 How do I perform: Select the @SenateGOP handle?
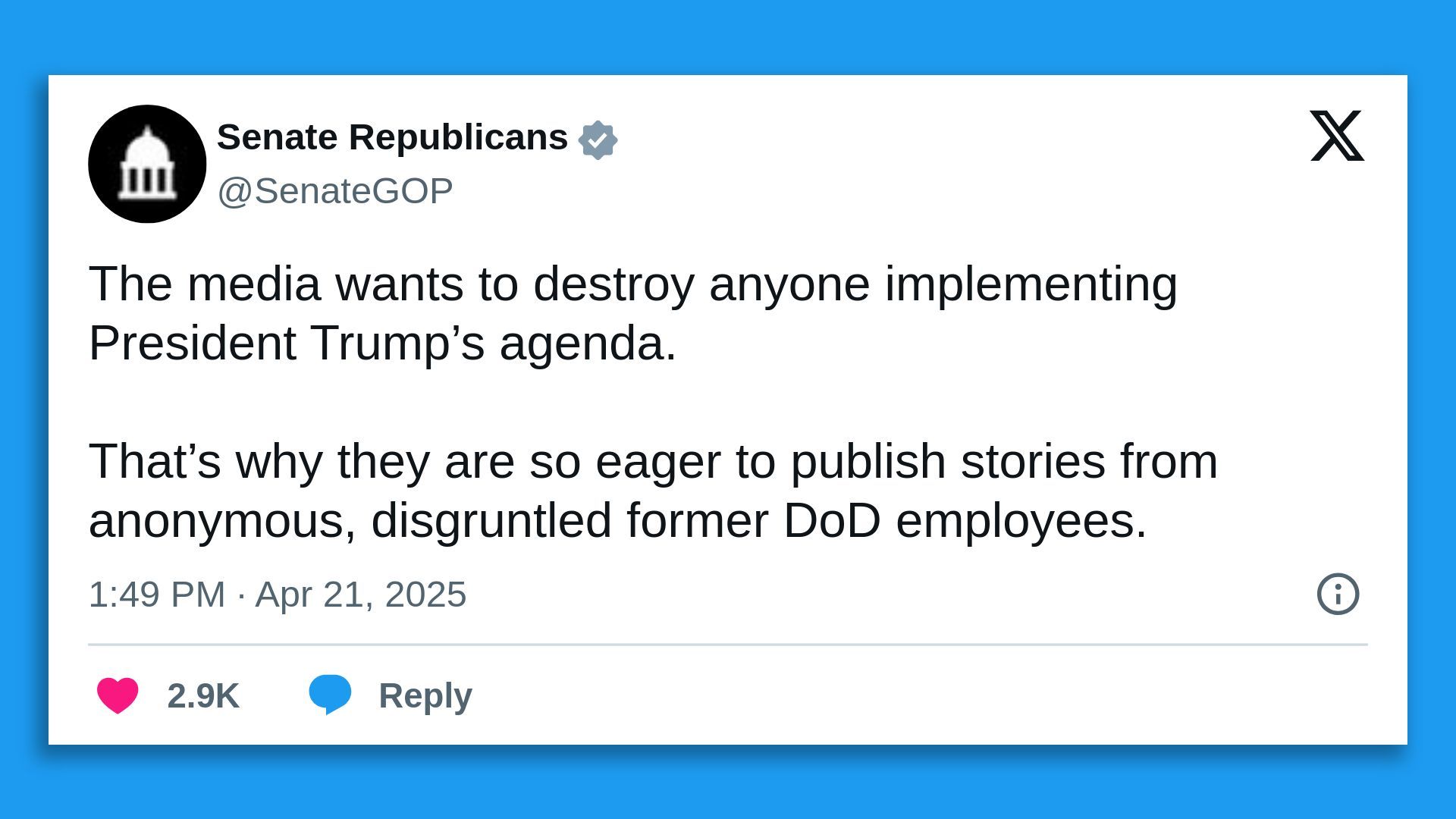tap(334, 190)
